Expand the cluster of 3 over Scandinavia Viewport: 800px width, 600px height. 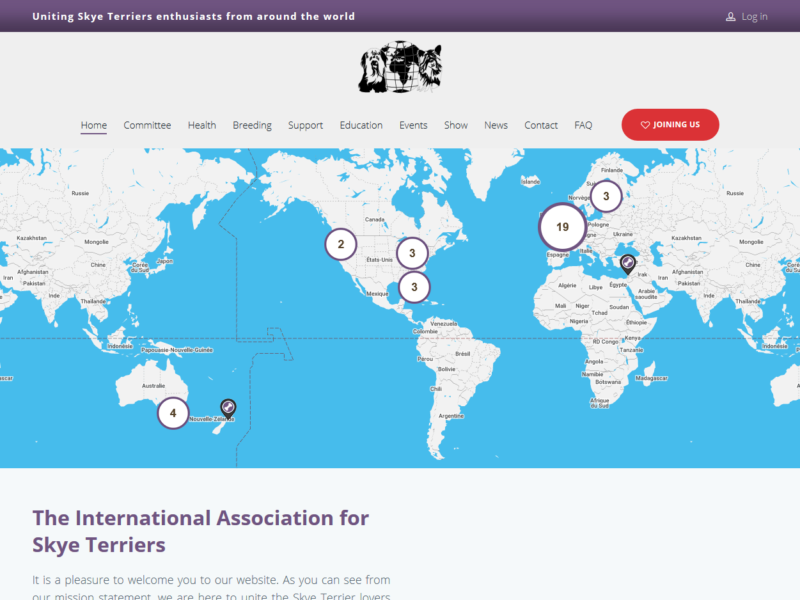click(606, 196)
